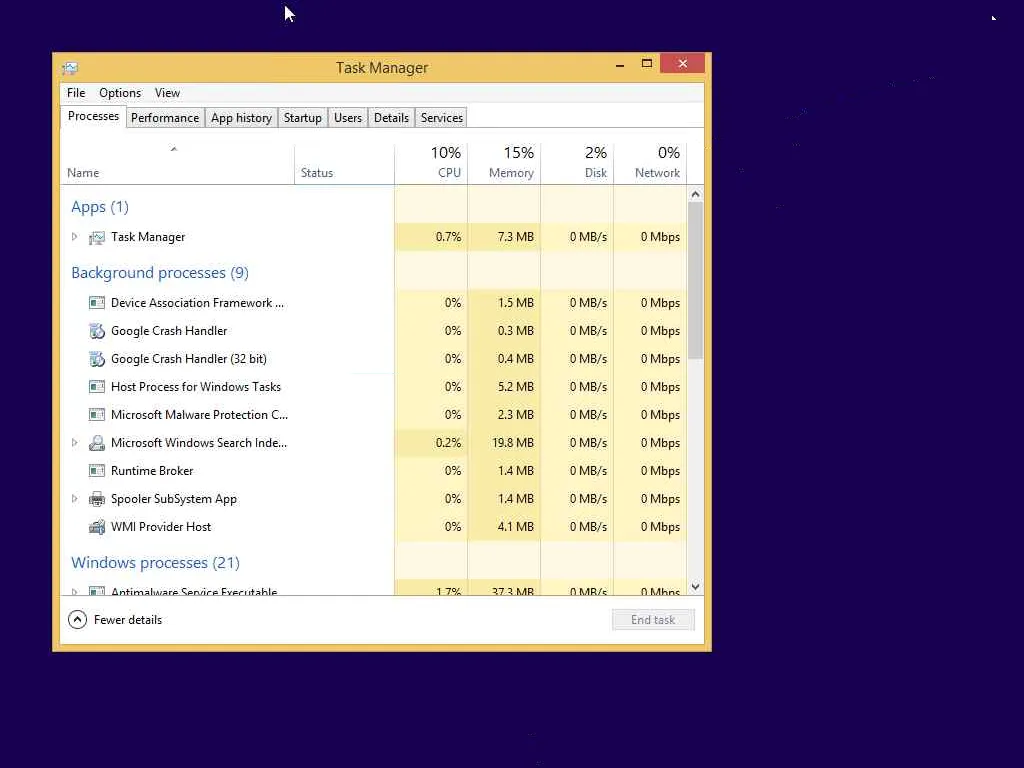Click the Task Manager title bar icon
This screenshot has width=1024, height=768.
coord(70,68)
